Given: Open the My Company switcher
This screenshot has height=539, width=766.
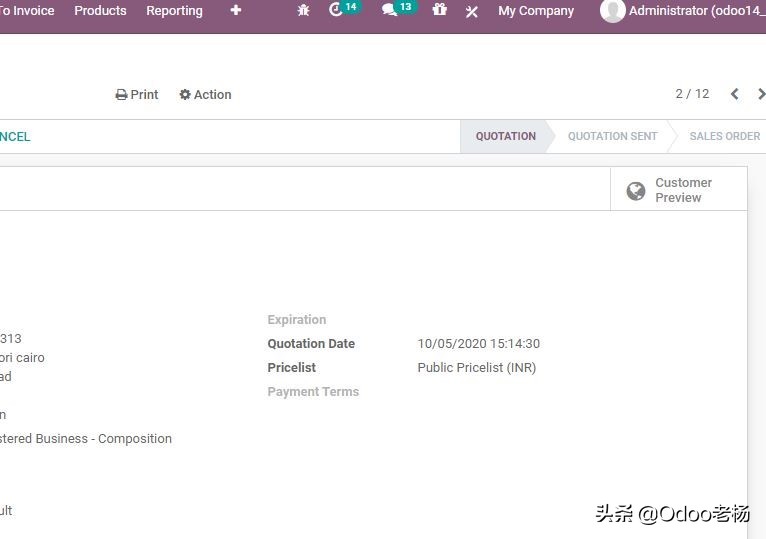Looking at the screenshot, I should [536, 11].
